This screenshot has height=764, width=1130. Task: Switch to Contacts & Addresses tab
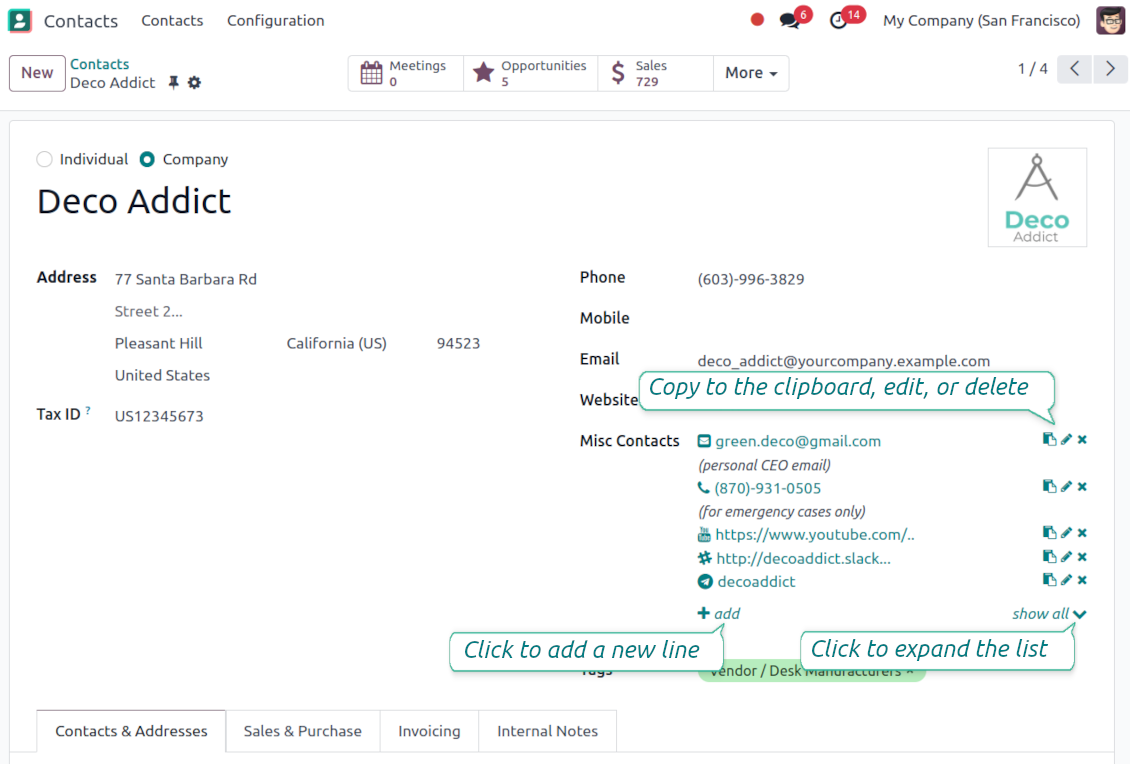pyautogui.click(x=131, y=731)
